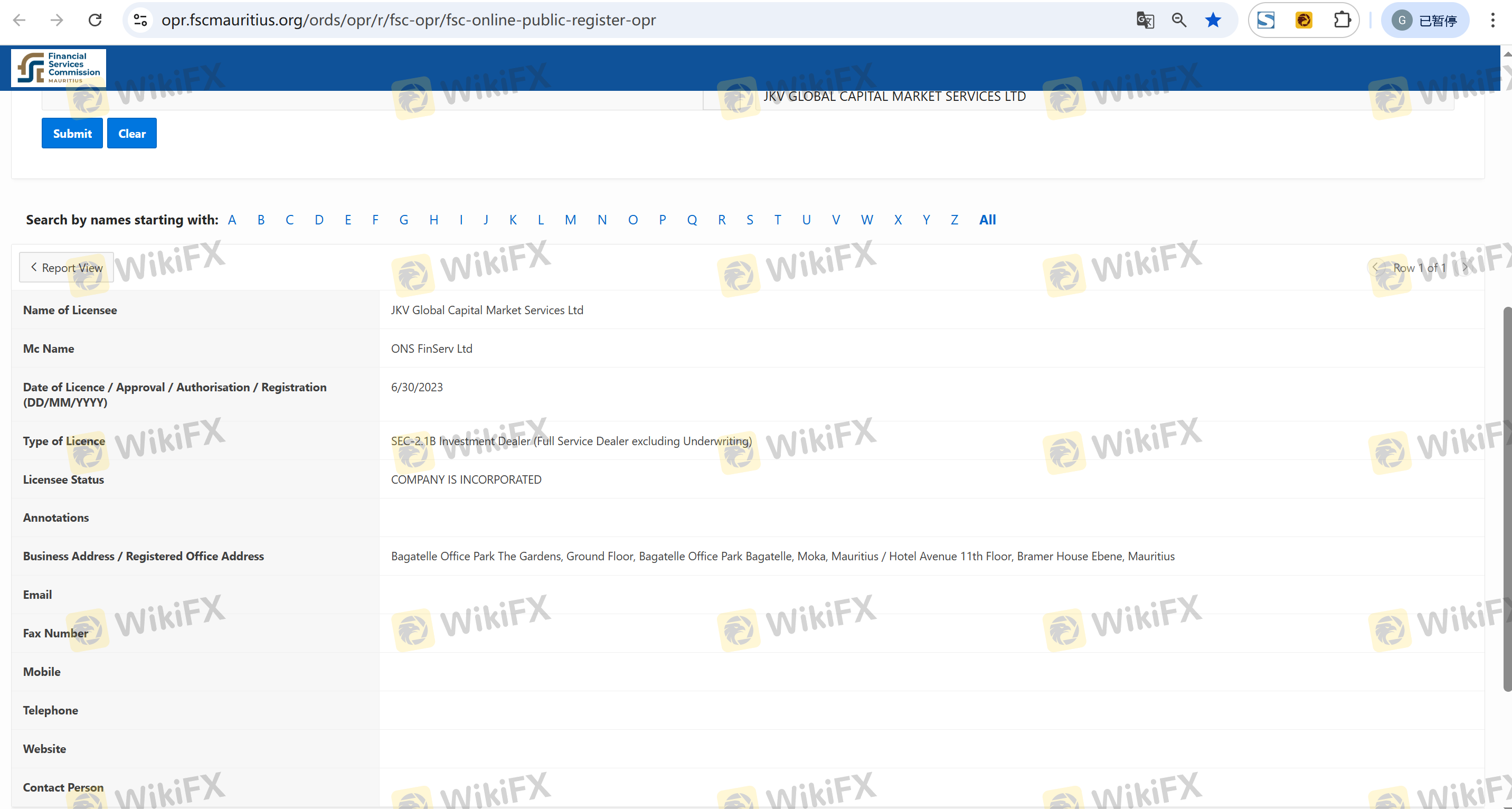
Task: Select the All names filter
Action: 987,220
